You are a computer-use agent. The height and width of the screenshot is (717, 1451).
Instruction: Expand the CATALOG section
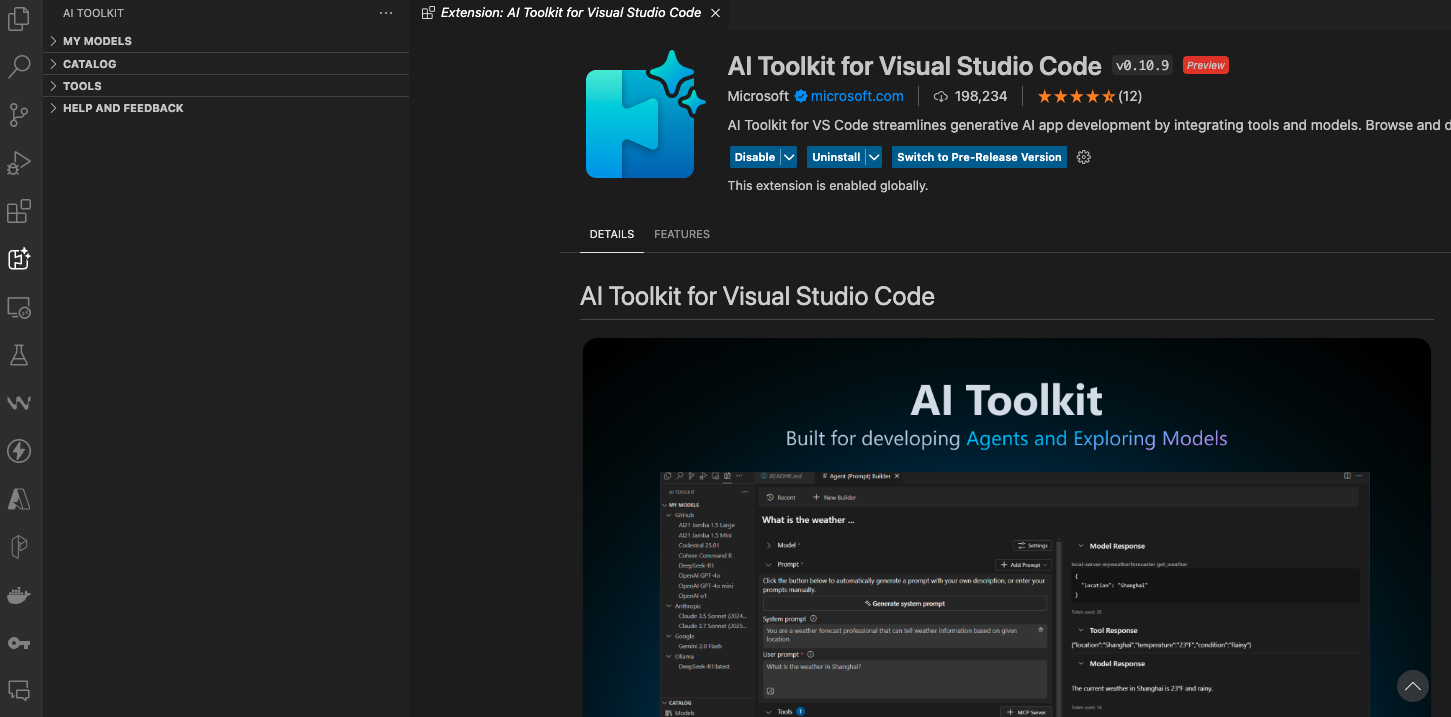[x=226, y=64]
